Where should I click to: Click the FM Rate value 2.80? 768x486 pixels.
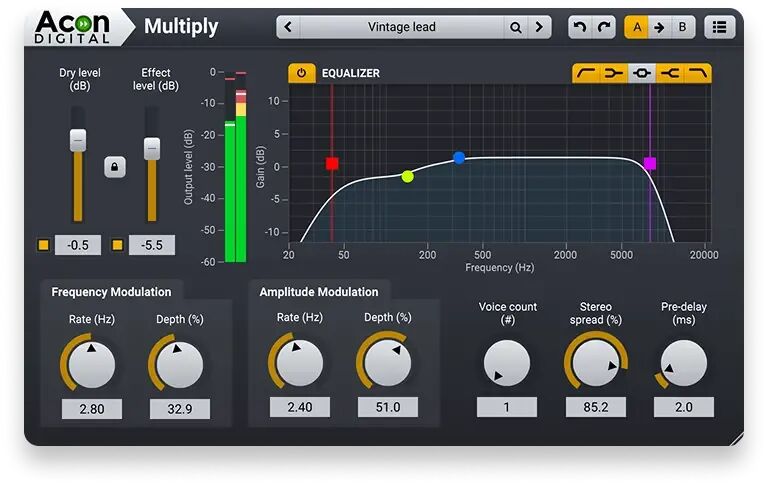point(92,409)
